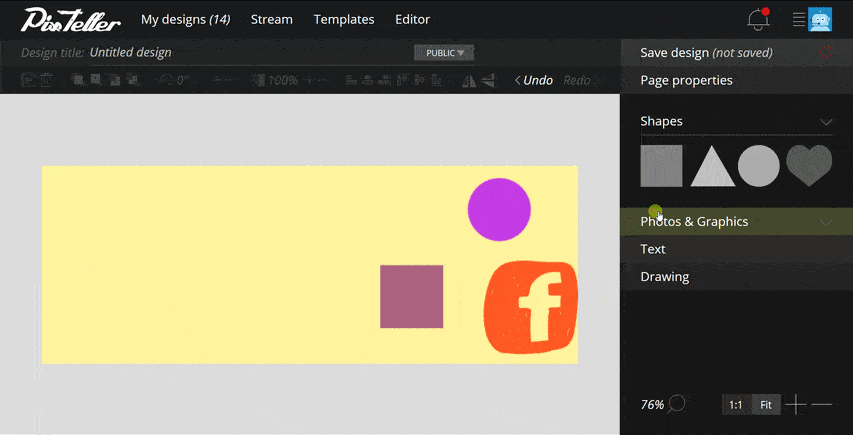Zoom in with the plus icon

pos(796,404)
